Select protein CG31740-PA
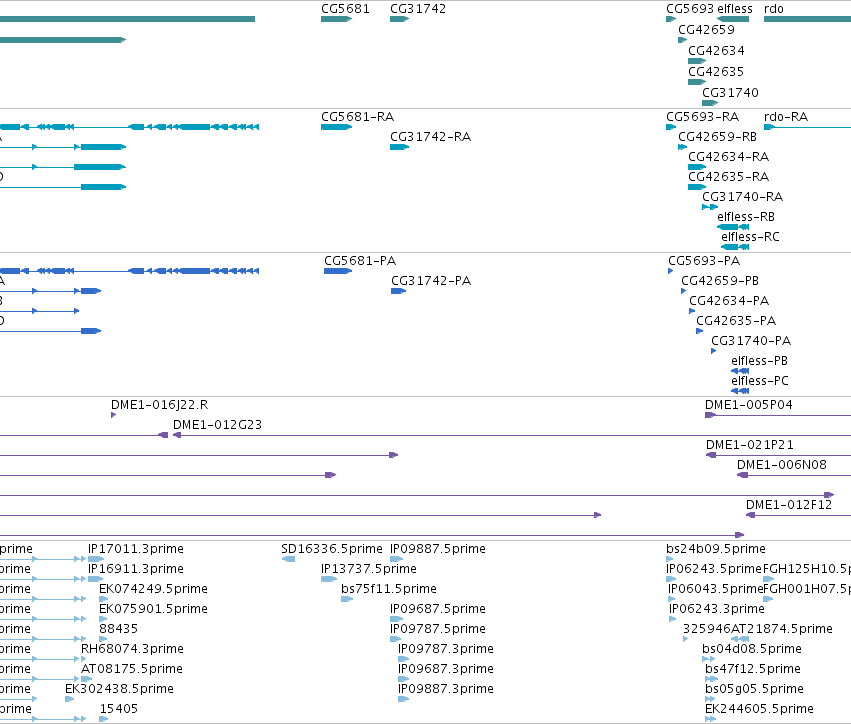851x724 pixels. tap(714, 351)
